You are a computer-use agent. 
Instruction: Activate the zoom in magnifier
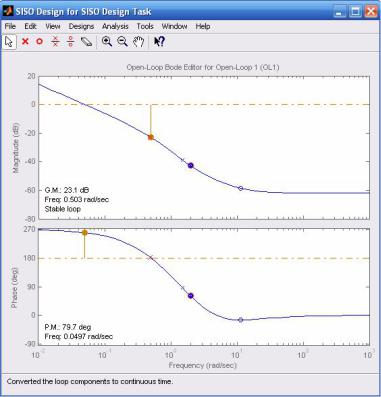click(x=107, y=42)
